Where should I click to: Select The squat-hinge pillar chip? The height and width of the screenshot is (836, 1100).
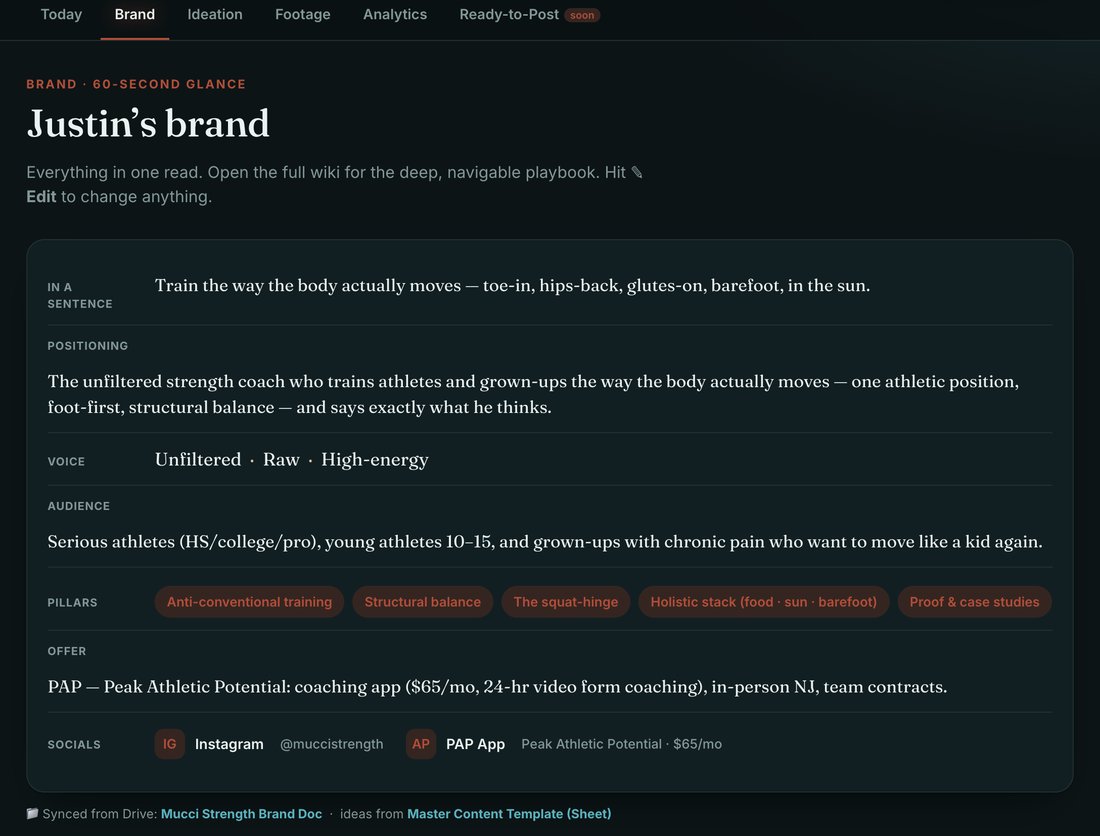tap(565, 602)
